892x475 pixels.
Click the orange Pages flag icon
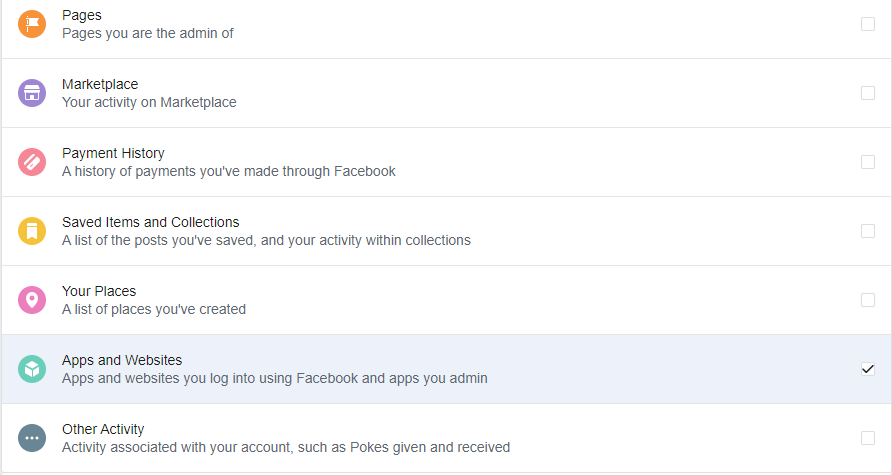[32, 24]
